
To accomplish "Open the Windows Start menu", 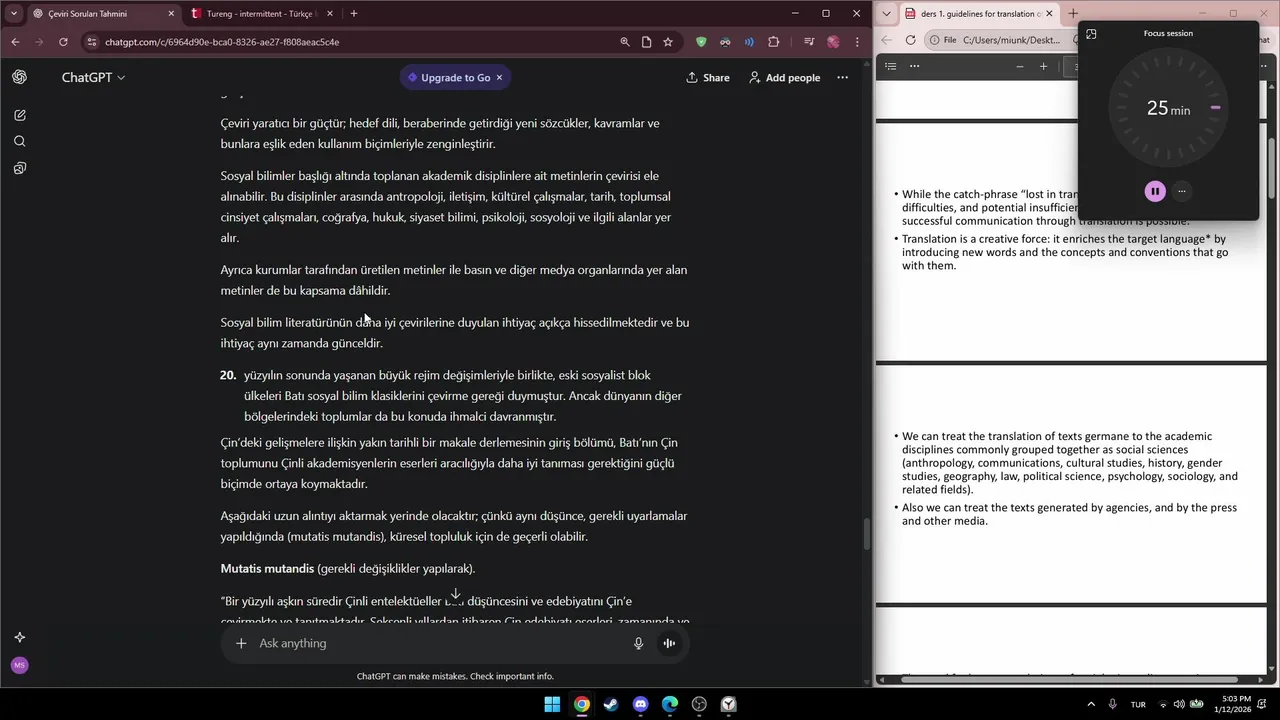I will point(552,704).
